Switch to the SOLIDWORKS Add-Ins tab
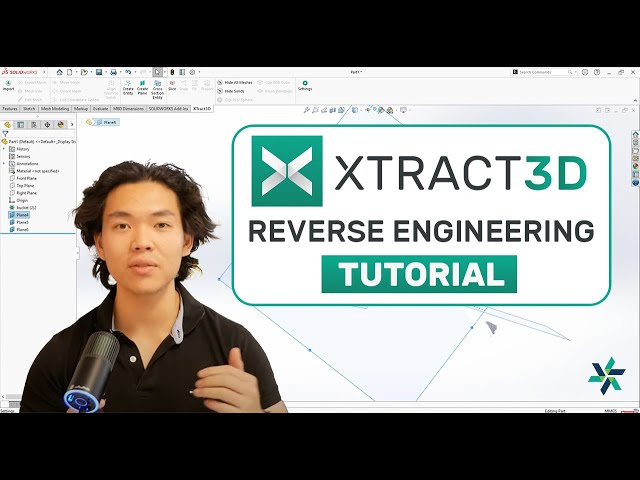The height and width of the screenshot is (480, 640). (x=168, y=109)
